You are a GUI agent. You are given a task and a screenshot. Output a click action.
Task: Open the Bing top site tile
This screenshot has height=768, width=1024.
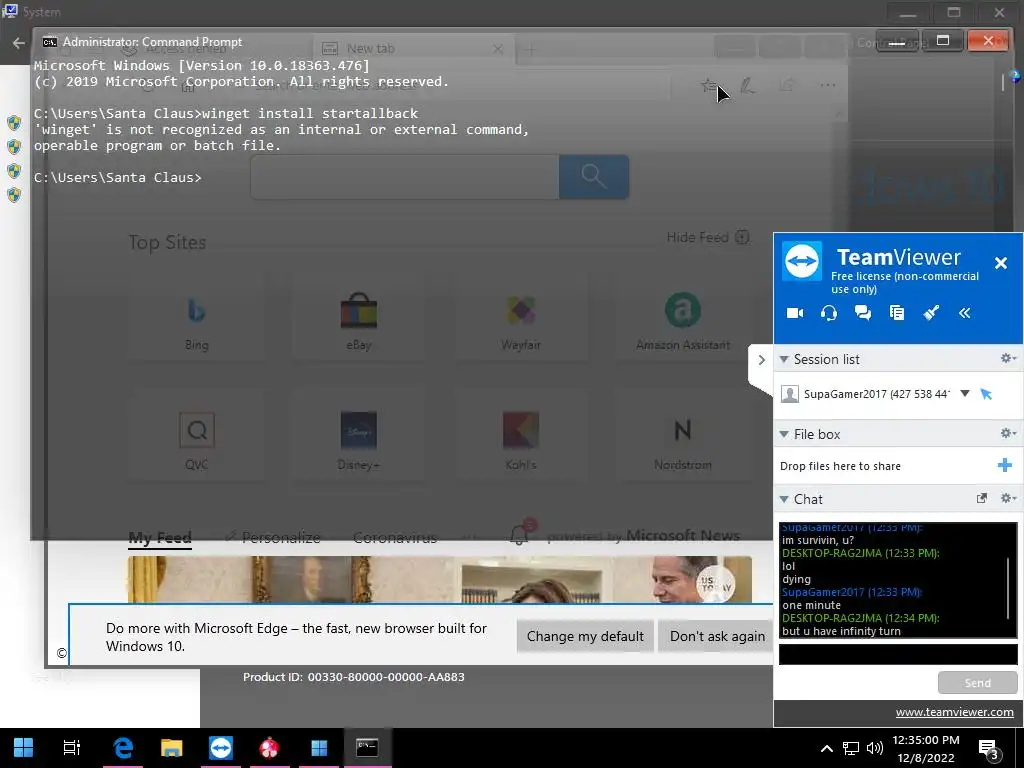(x=197, y=321)
